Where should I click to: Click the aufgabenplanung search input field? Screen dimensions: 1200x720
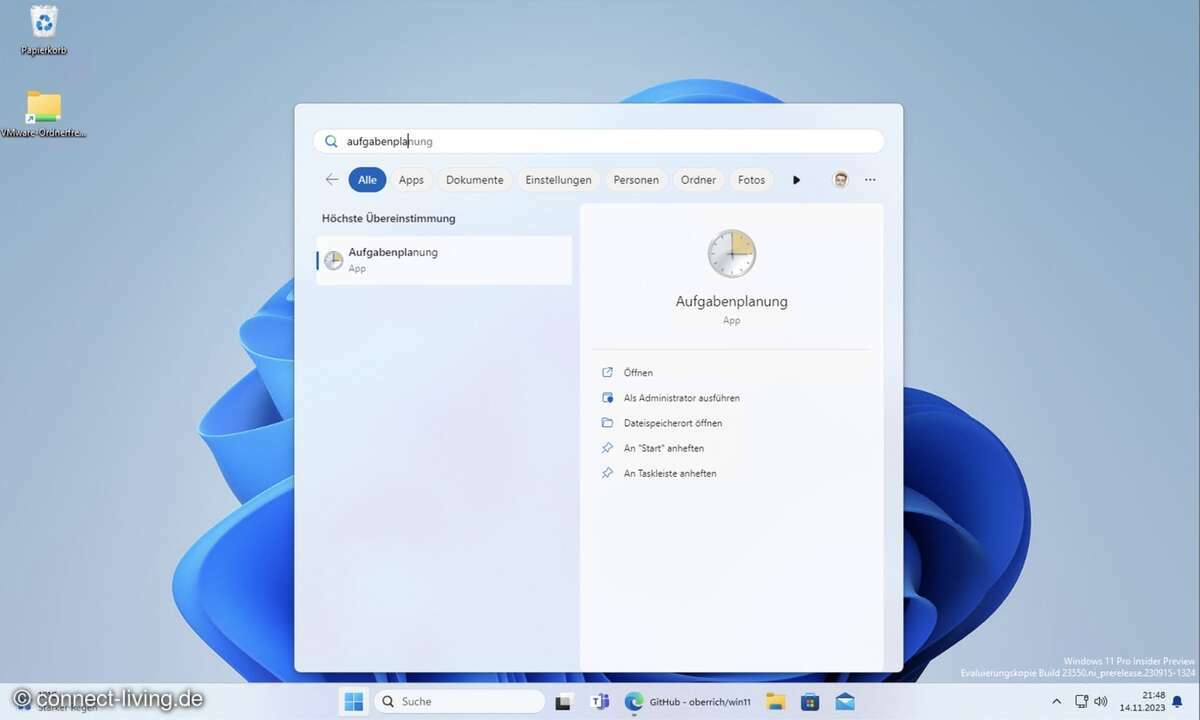[x=598, y=141]
